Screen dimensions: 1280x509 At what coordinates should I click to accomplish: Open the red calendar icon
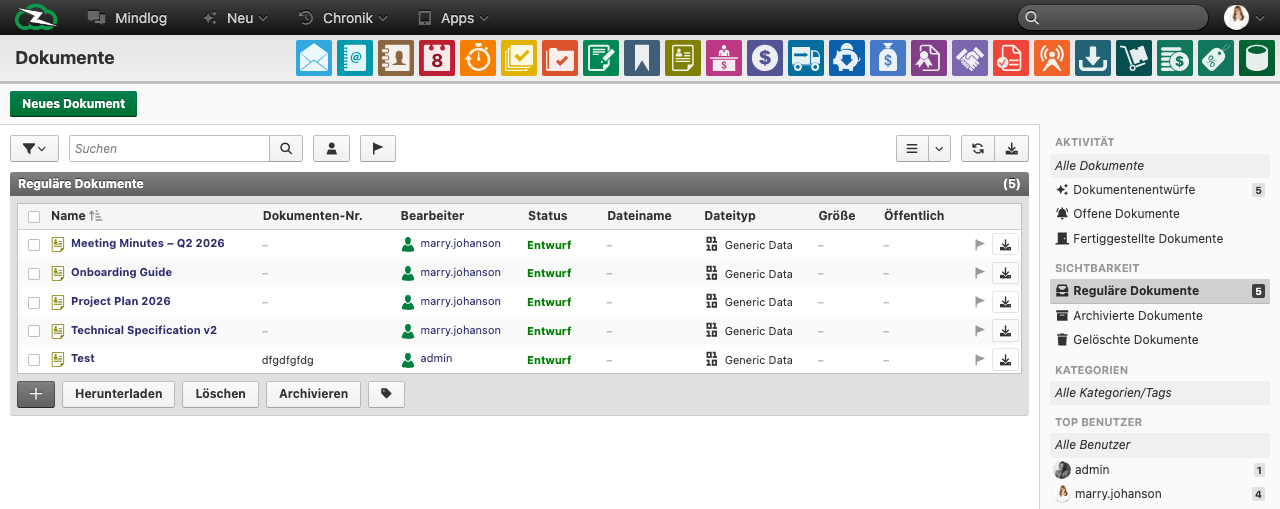coord(437,58)
